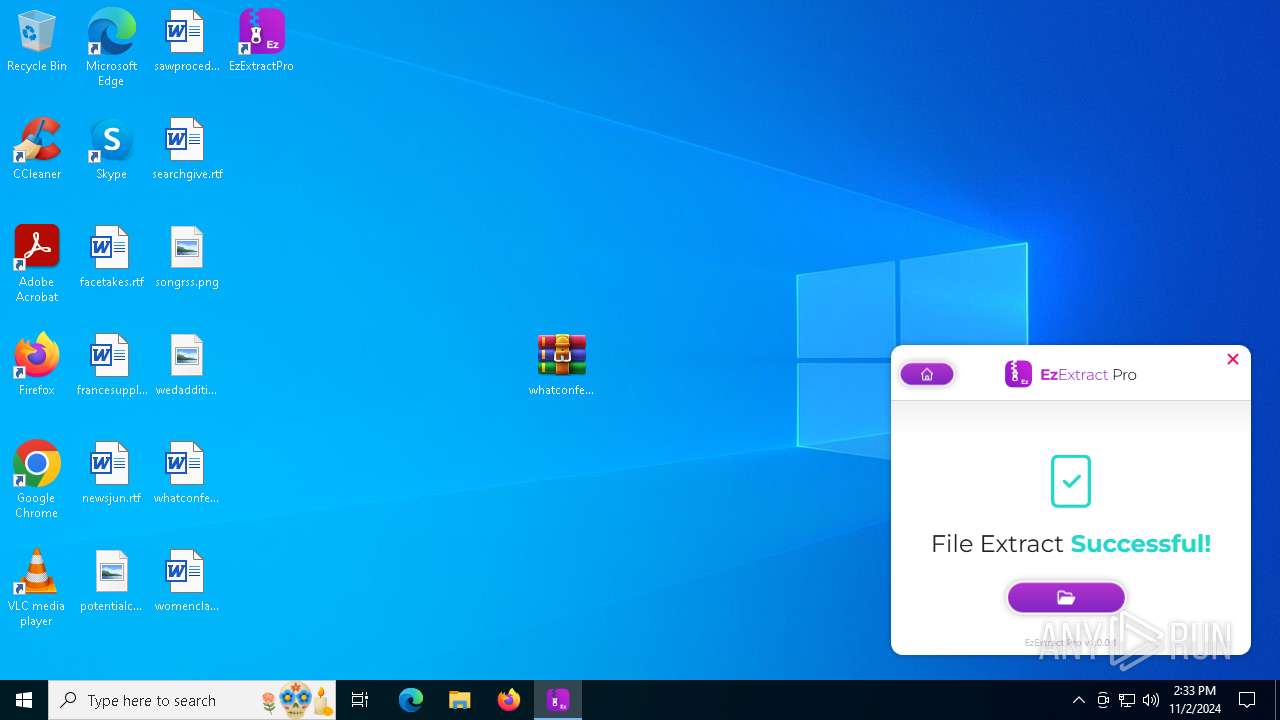Select the francesuppl... Word document

(x=111, y=366)
